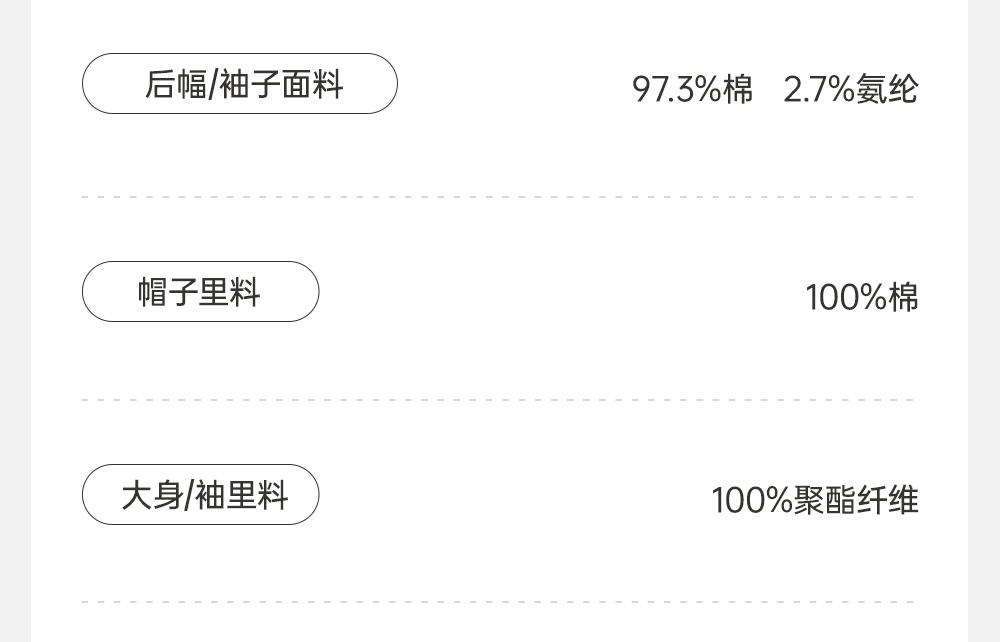Click the dashed divider below 后幅/袖子面料 row
Image resolution: width=1000 pixels, height=642 pixels.
pos(498,197)
